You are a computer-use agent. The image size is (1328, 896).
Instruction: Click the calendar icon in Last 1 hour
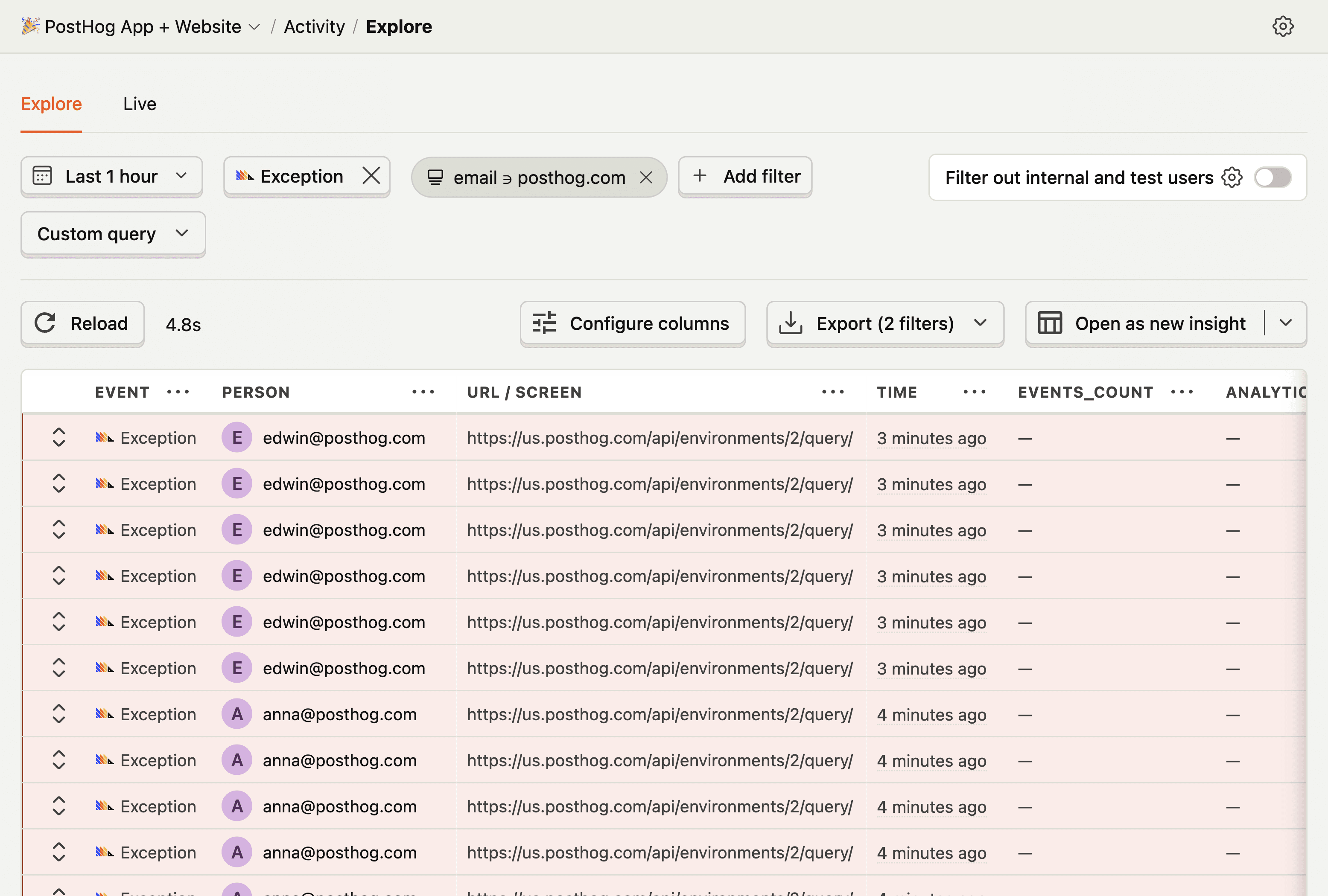(42, 175)
